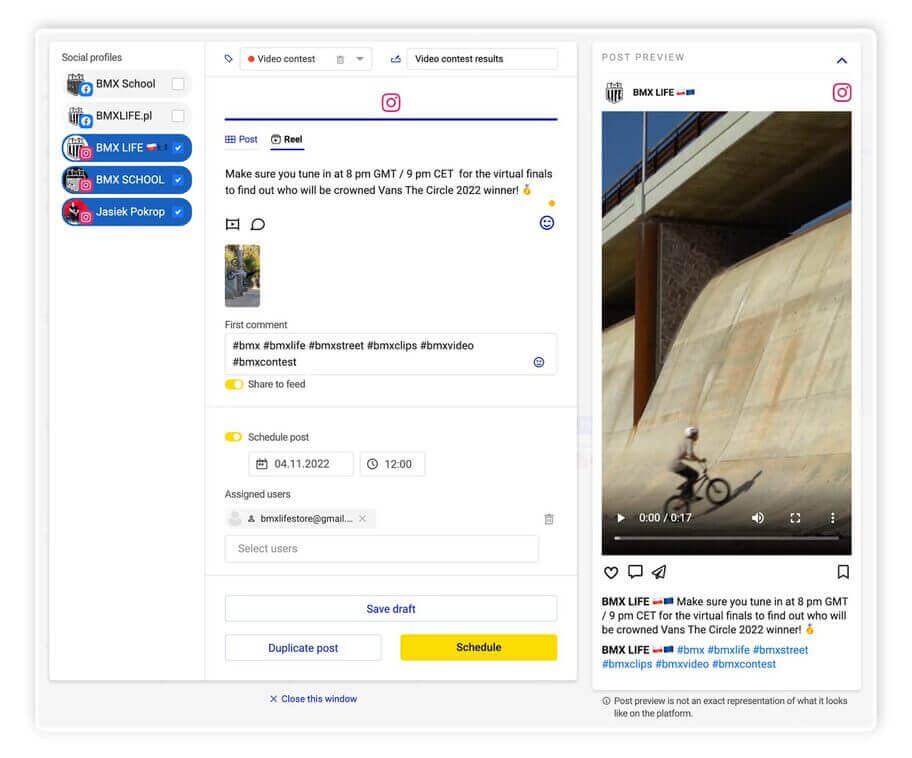
Task: Switch to the Post tab
Action: (242, 140)
